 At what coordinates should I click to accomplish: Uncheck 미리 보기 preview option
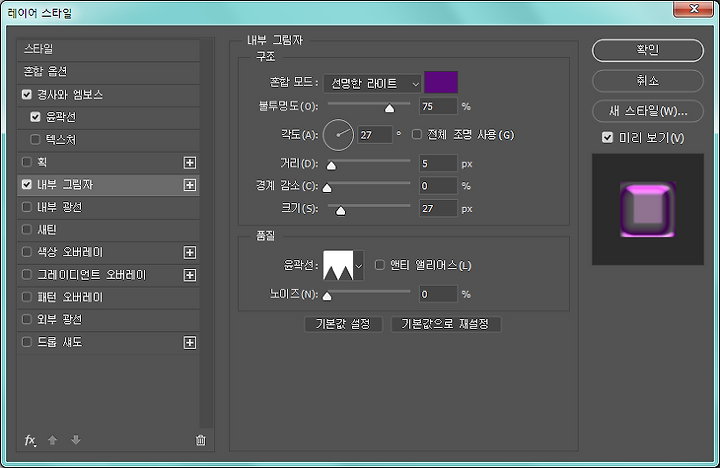[x=608, y=137]
